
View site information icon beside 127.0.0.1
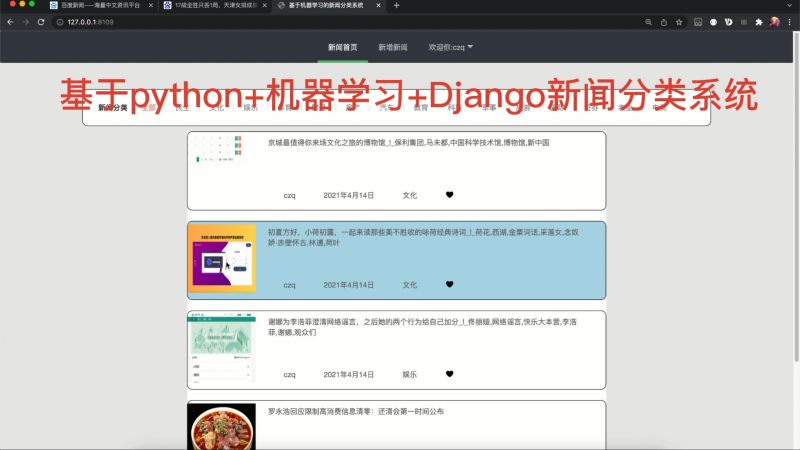tap(60, 22)
